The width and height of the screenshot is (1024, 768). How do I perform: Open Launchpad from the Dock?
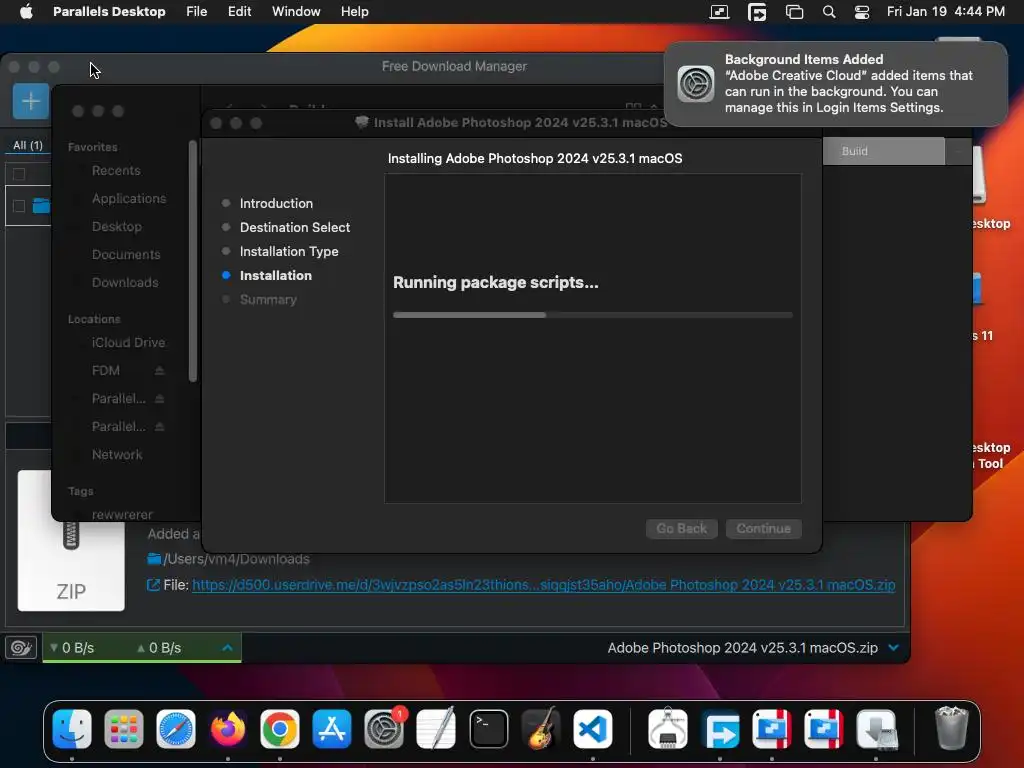click(123, 729)
